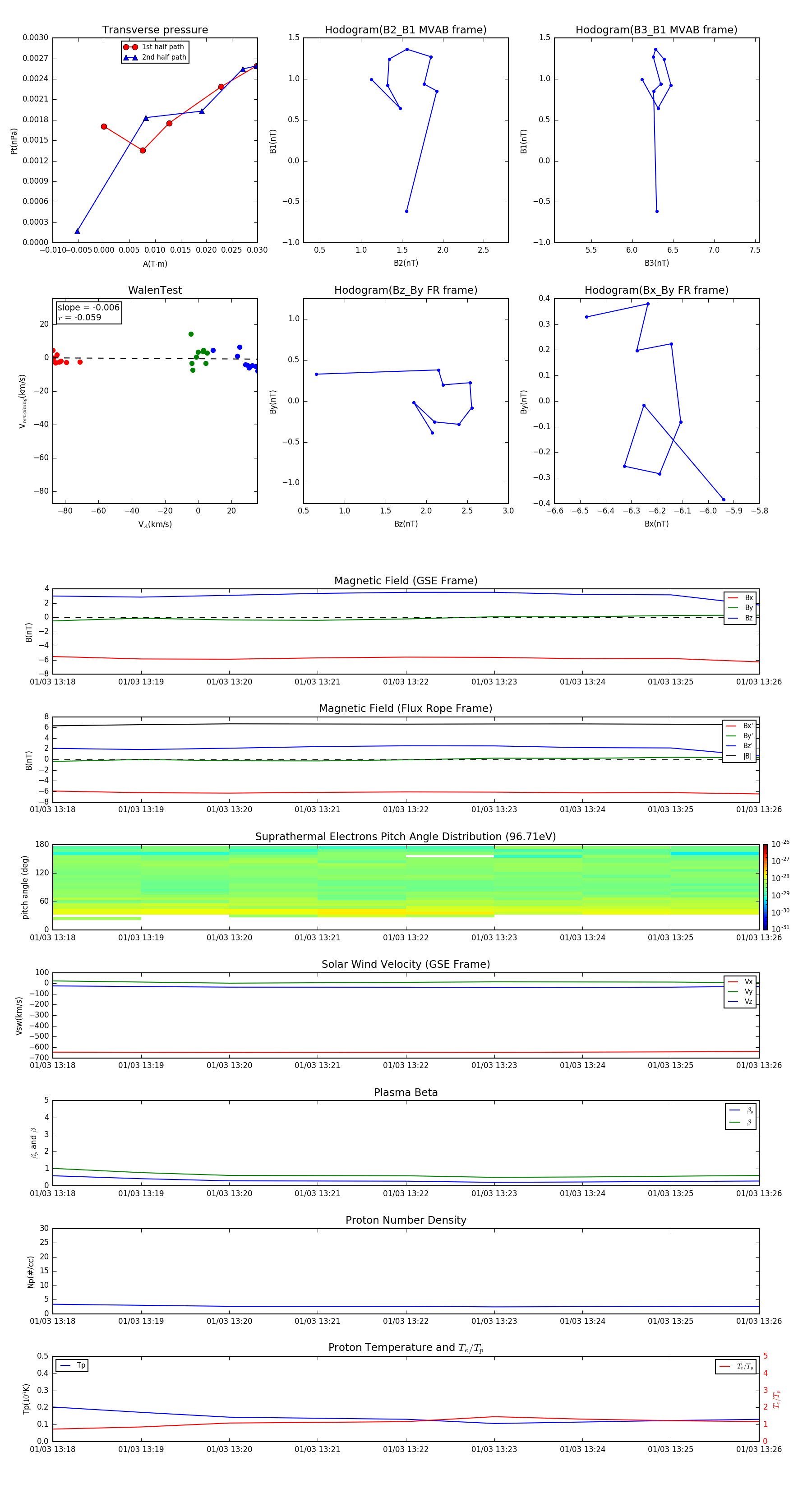Click the 'Vsw(km/s)' y-axis label
Viewport: 812px width, 1489px height.
(19, 1016)
